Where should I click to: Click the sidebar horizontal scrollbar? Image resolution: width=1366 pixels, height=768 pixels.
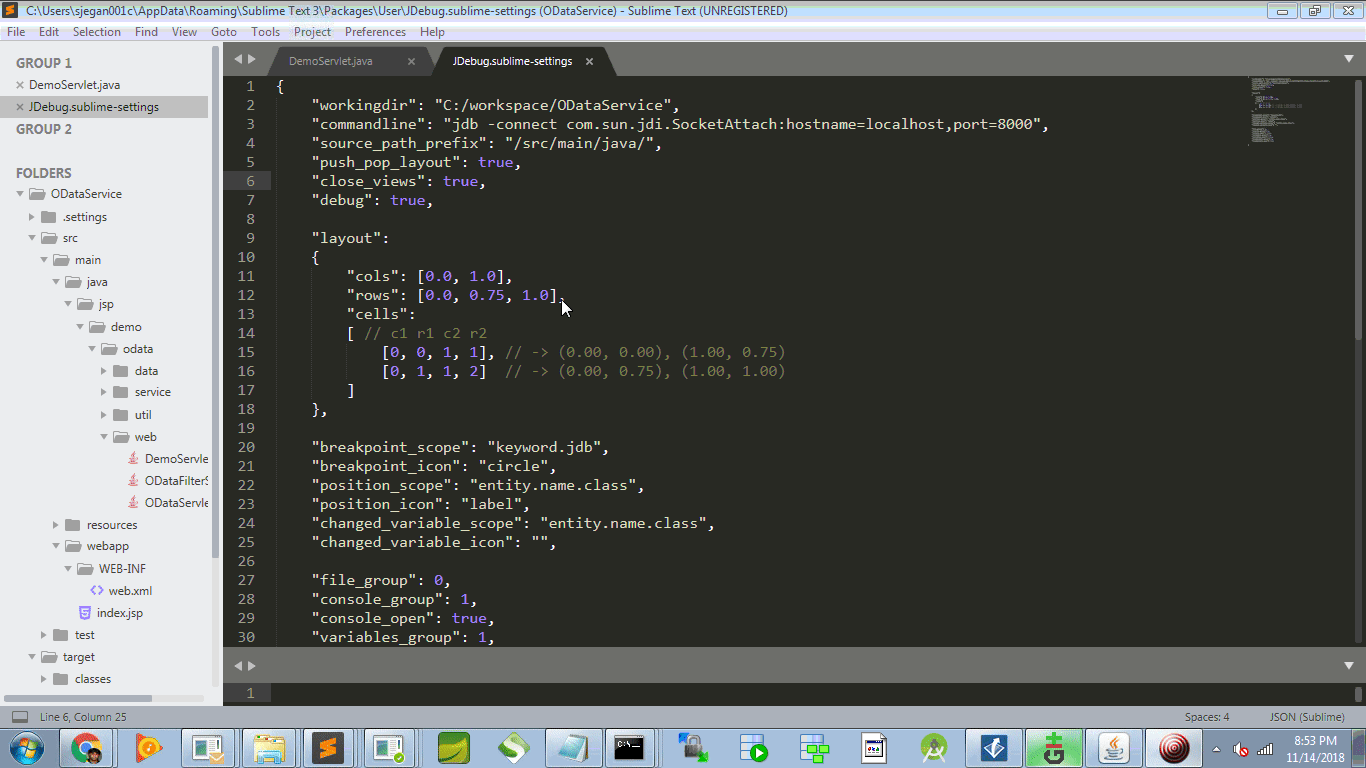point(78,698)
